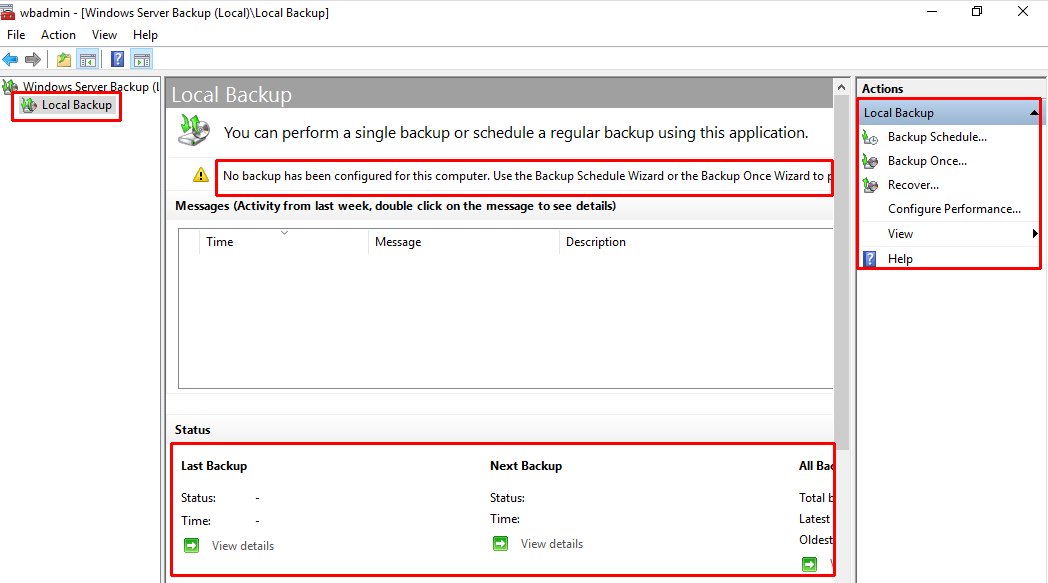Toggle the Show/Hide Action Pane toolbar button

[142, 59]
